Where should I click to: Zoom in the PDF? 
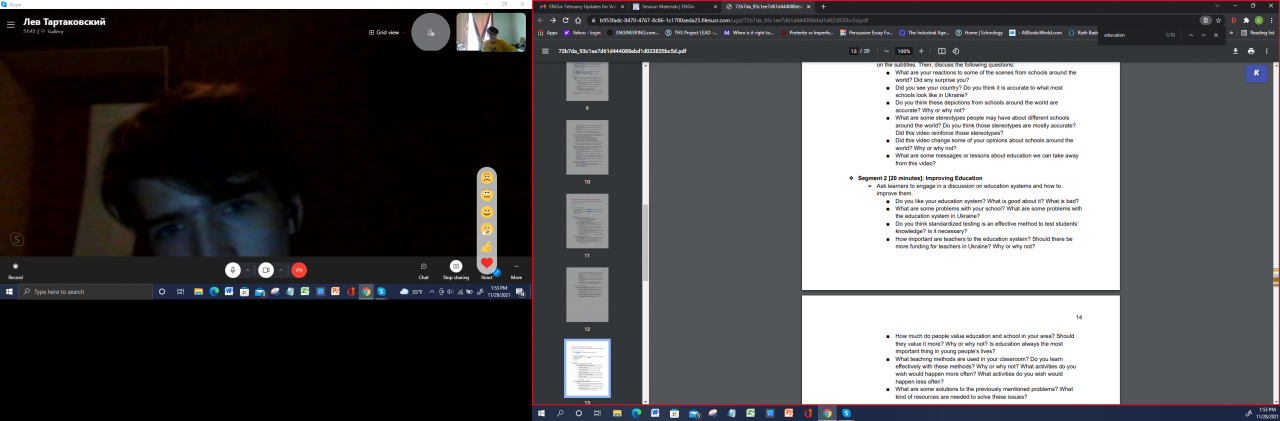(921, 51)
